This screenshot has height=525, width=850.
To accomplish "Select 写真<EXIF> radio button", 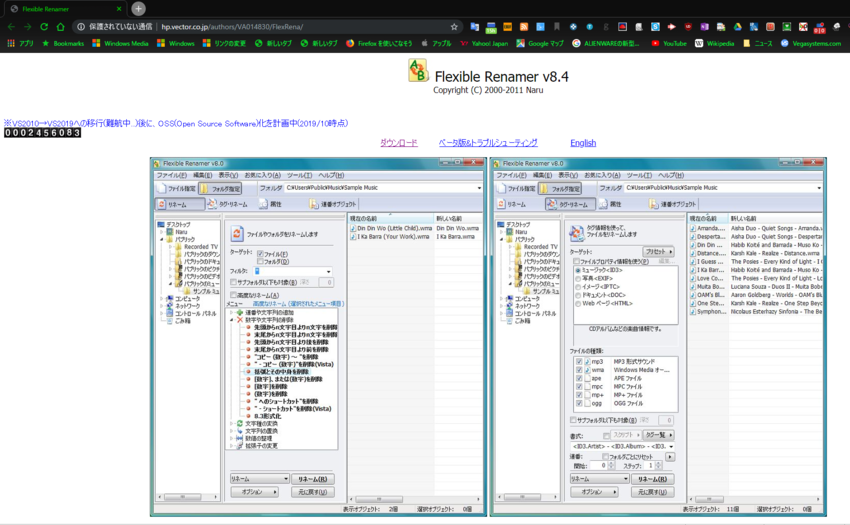I will (578, 278).
